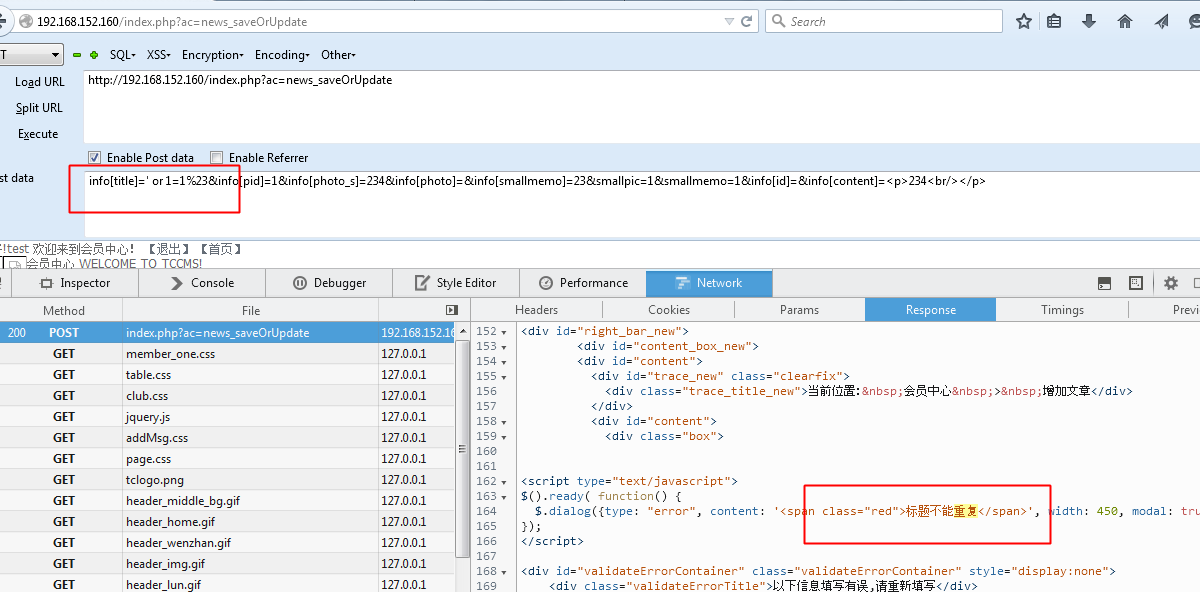Open the Encryption dropdown menu
Screen dimensions: 1200x592
point(214,55)
